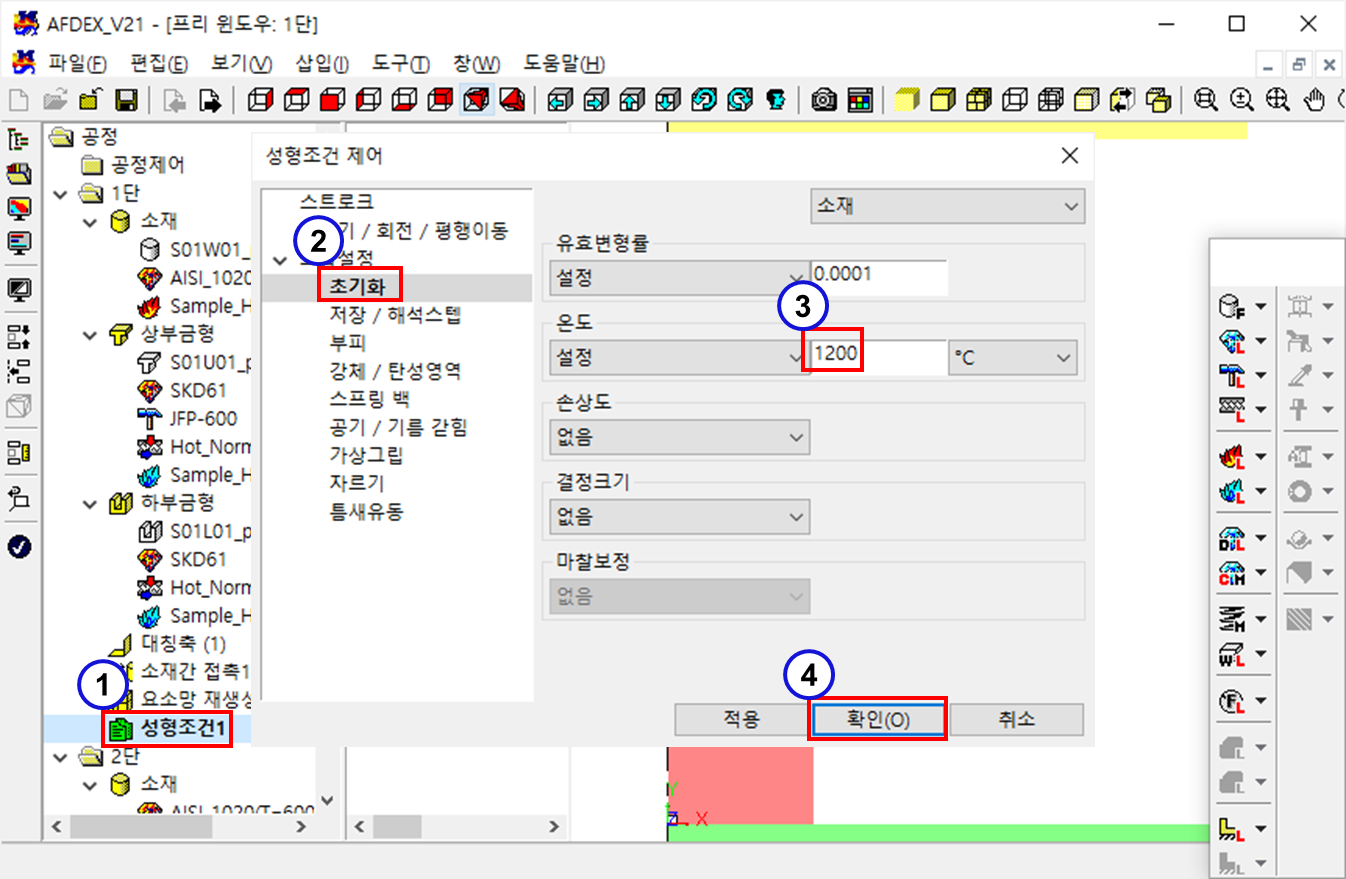Screen dimensions: 1346x879
Task: Click the temperature field showing 1200
Action: point(876,355)
